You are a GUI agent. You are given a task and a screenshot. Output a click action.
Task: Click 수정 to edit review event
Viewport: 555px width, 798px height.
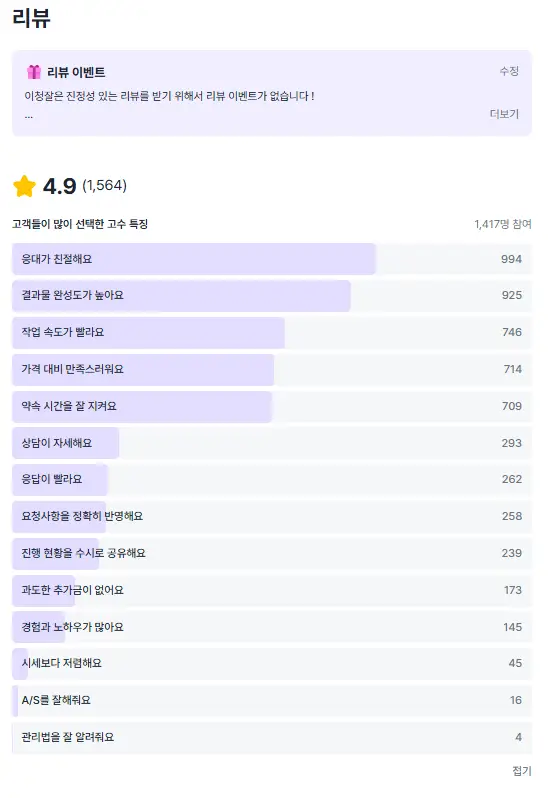(x=509, y=71)
